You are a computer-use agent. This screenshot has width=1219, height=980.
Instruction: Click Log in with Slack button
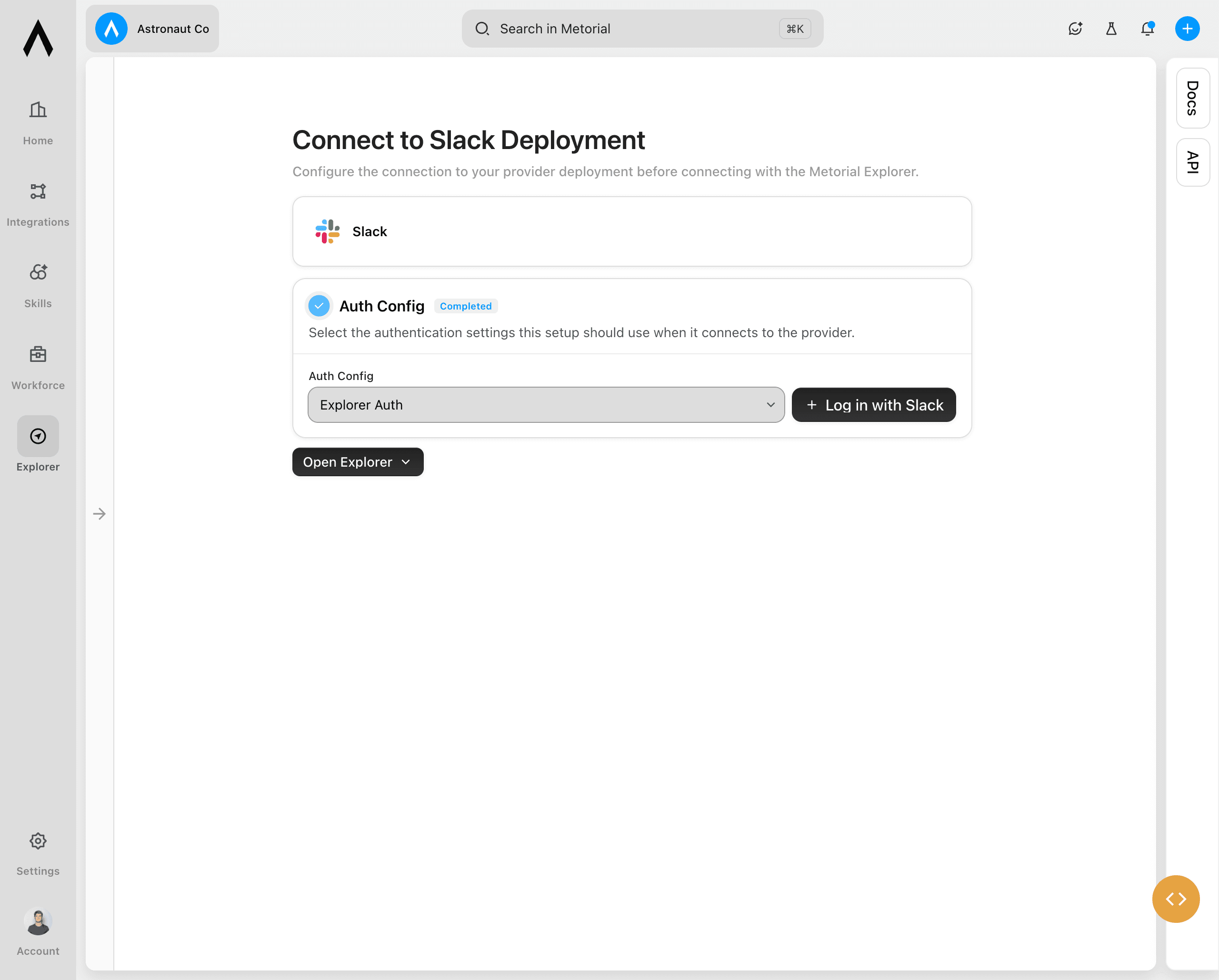click(x=874, y=405)
